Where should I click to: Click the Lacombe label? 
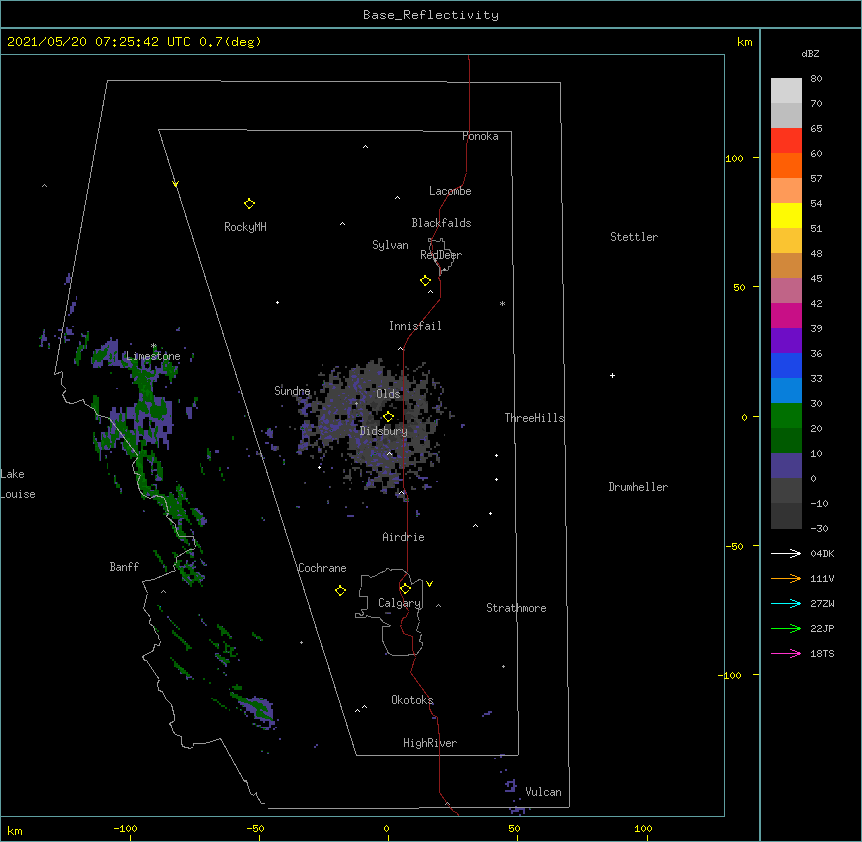tap(450, 191)
